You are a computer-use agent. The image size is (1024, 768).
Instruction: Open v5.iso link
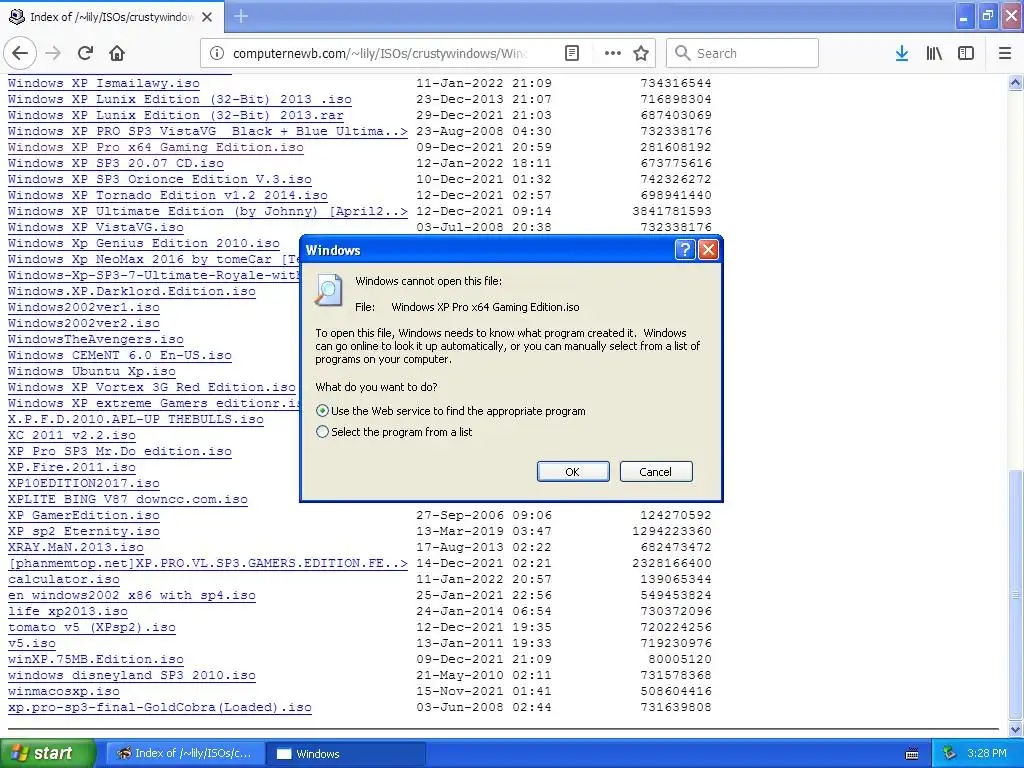32,643
